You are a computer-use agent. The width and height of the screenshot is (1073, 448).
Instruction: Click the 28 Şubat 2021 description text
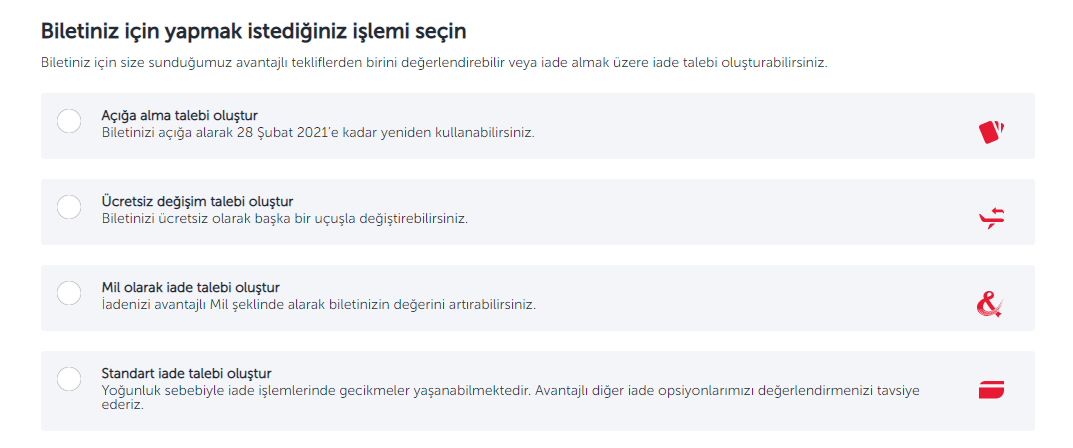pyautogui.click(x=318, y=132)
